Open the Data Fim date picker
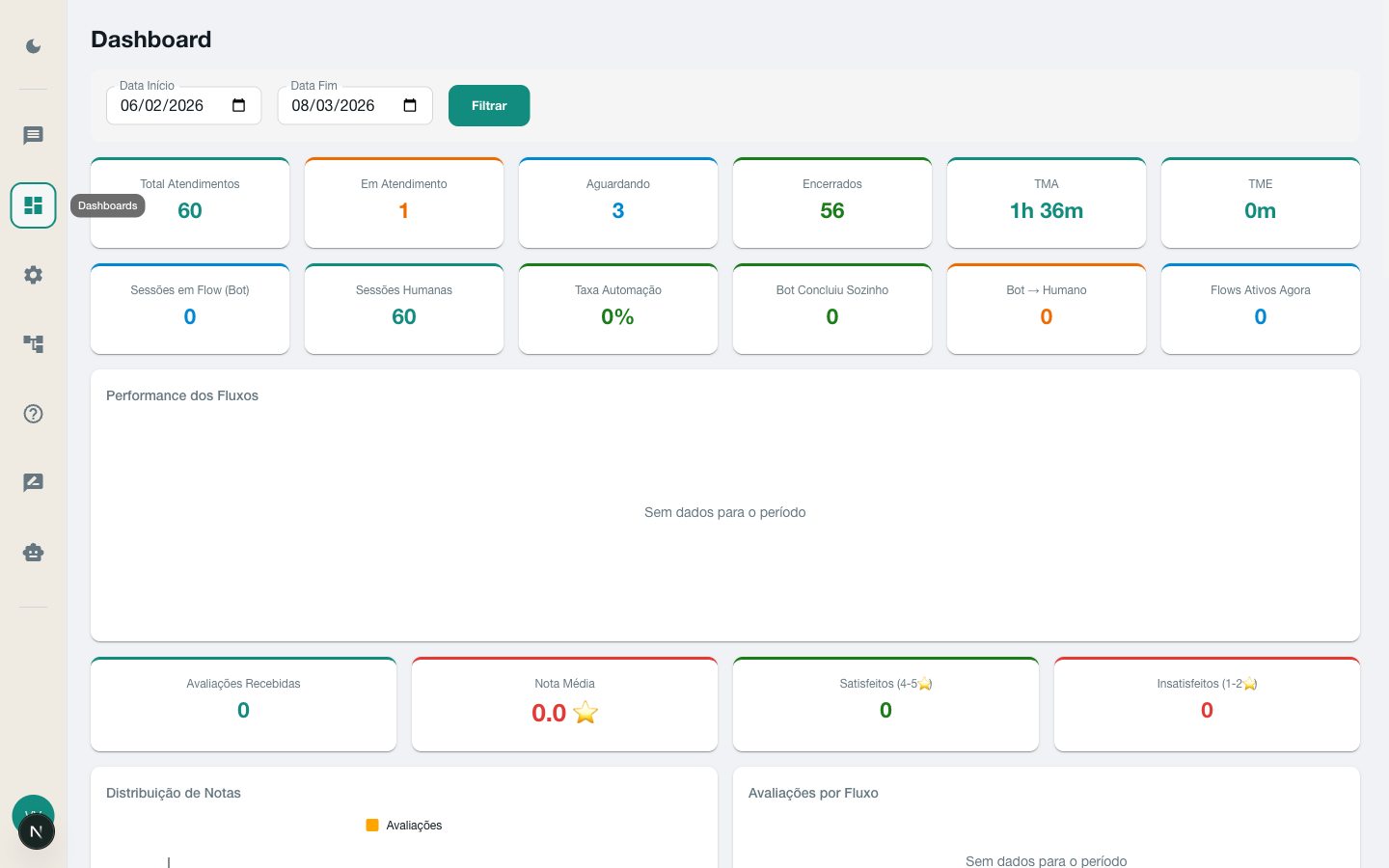This screenshot has height=868, width=1389. [x=335, y=105]
